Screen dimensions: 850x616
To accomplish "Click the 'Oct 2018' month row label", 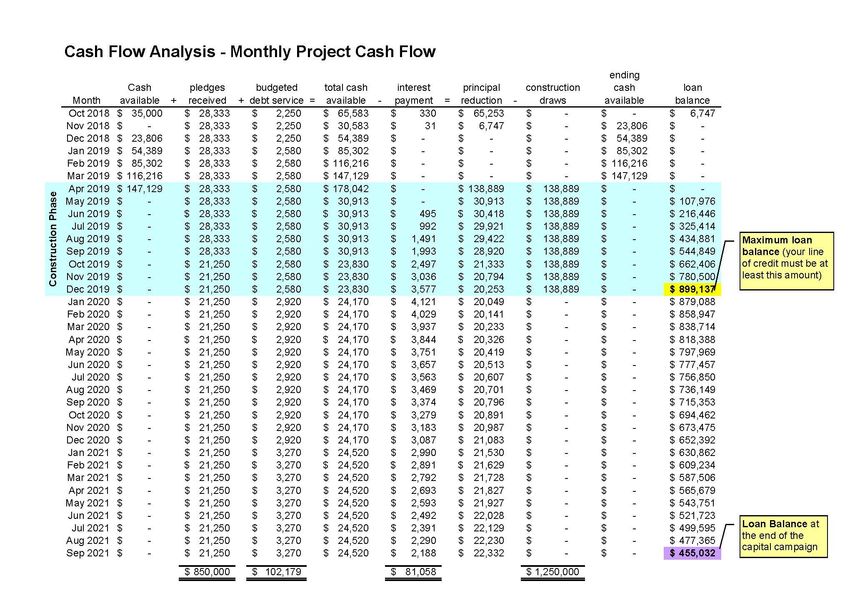I will pyautogui.click(x=89, y=113).
